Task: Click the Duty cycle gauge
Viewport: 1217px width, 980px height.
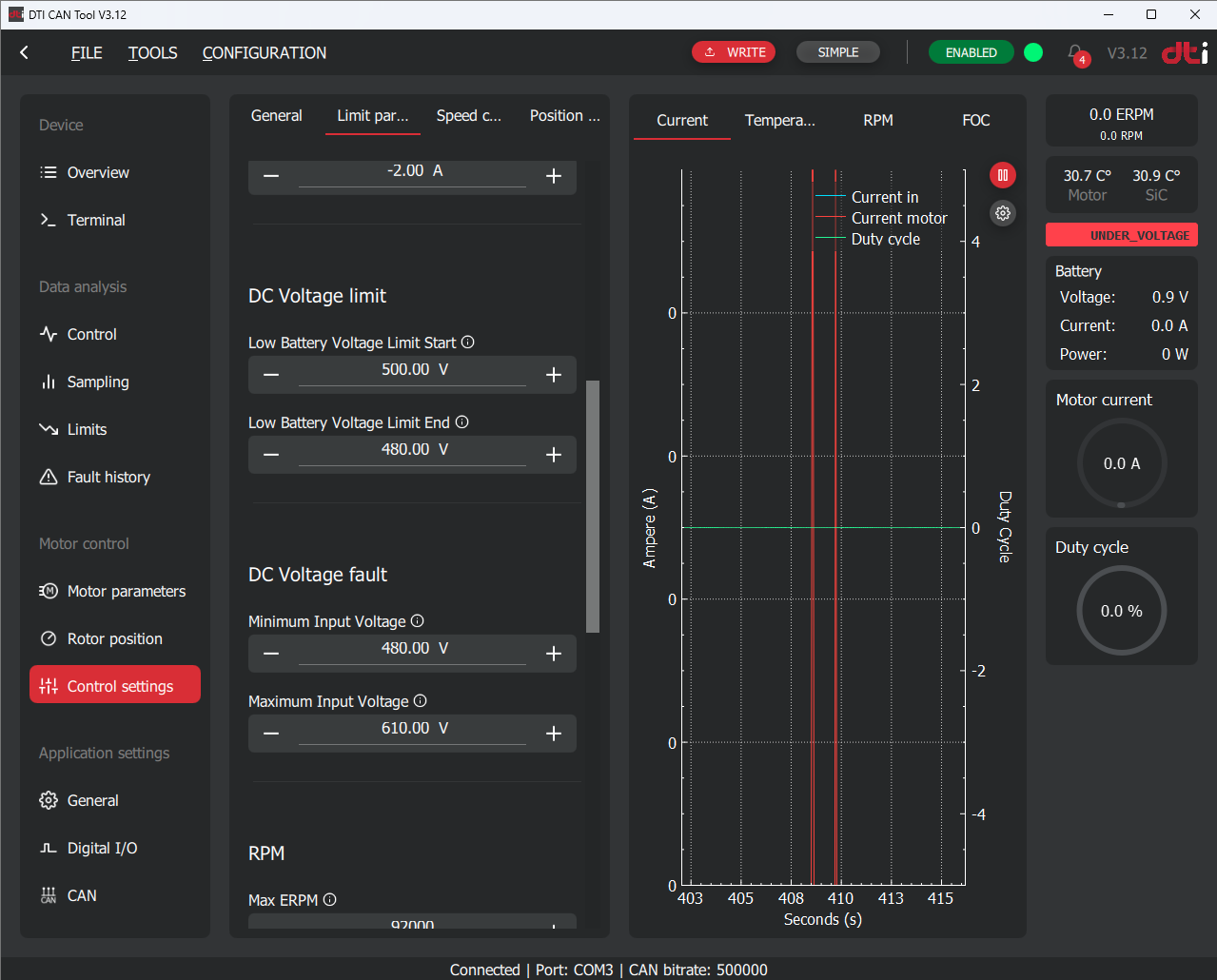Action: 1122,611
